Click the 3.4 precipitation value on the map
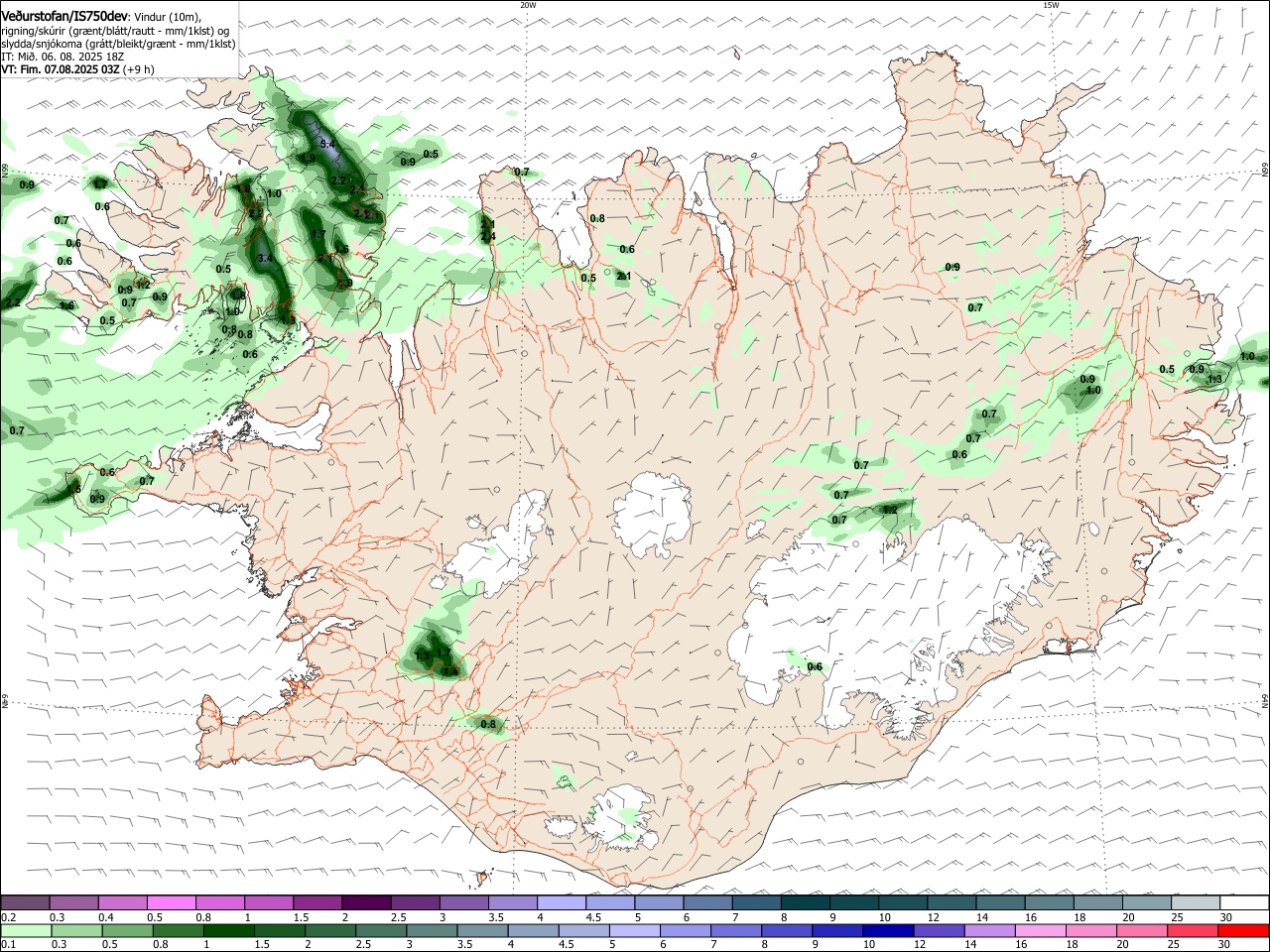The width and height of the screenshot is (1270, 952). tap(265, 258)
